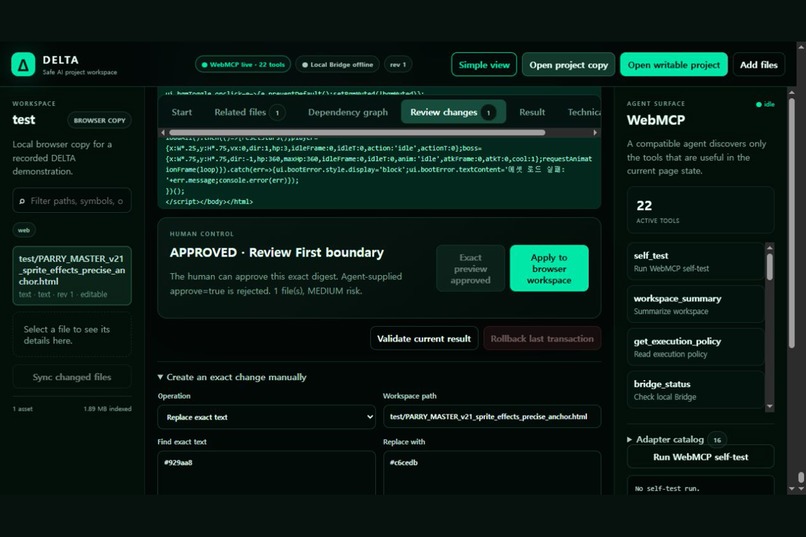This screenshot has width=806, height=537.
Task: Click the Local Bridge offline badge
Action: (337, 65)
